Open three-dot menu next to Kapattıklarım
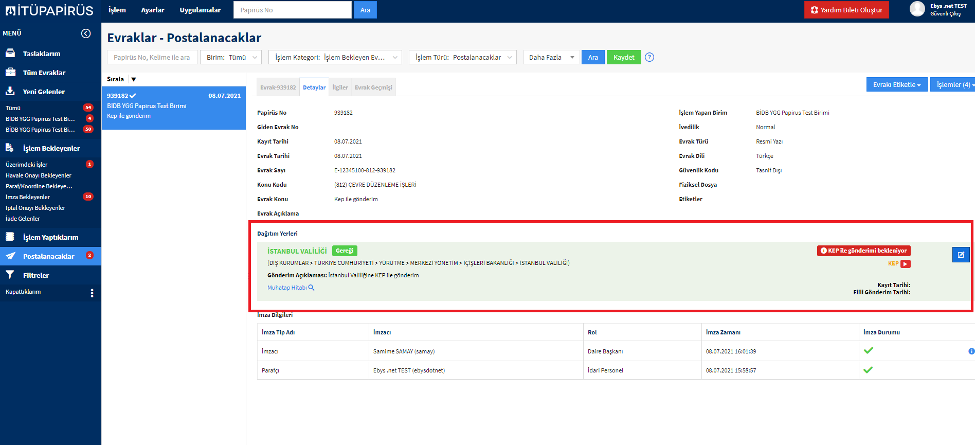Screen dimensions: 977x445 point(92,292)
